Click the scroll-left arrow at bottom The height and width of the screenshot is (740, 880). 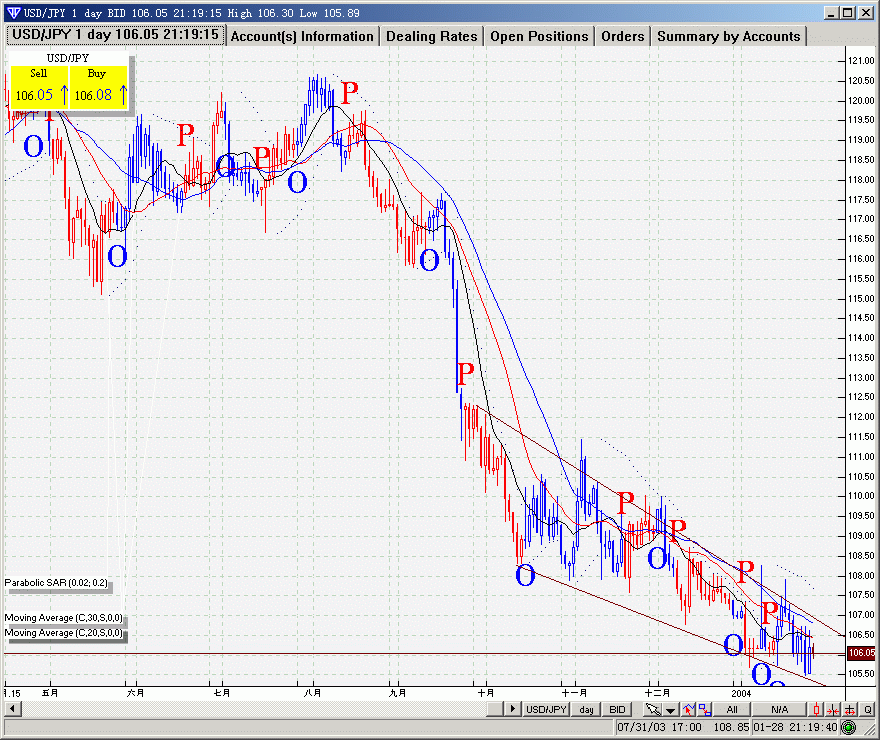[x=12, y=709]
